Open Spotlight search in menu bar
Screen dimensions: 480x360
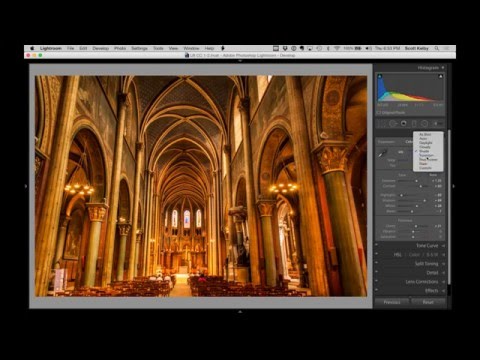coord(437,48)
